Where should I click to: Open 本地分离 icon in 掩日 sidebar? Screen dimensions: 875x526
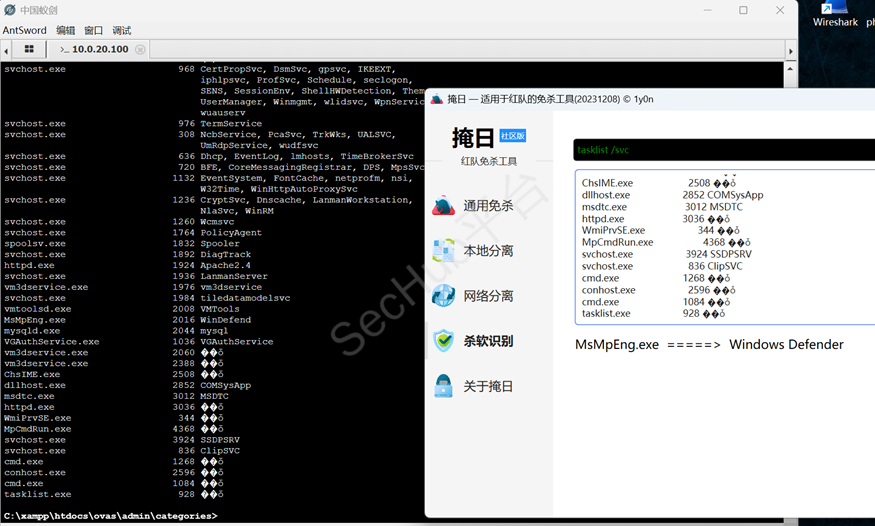[444, 250]
